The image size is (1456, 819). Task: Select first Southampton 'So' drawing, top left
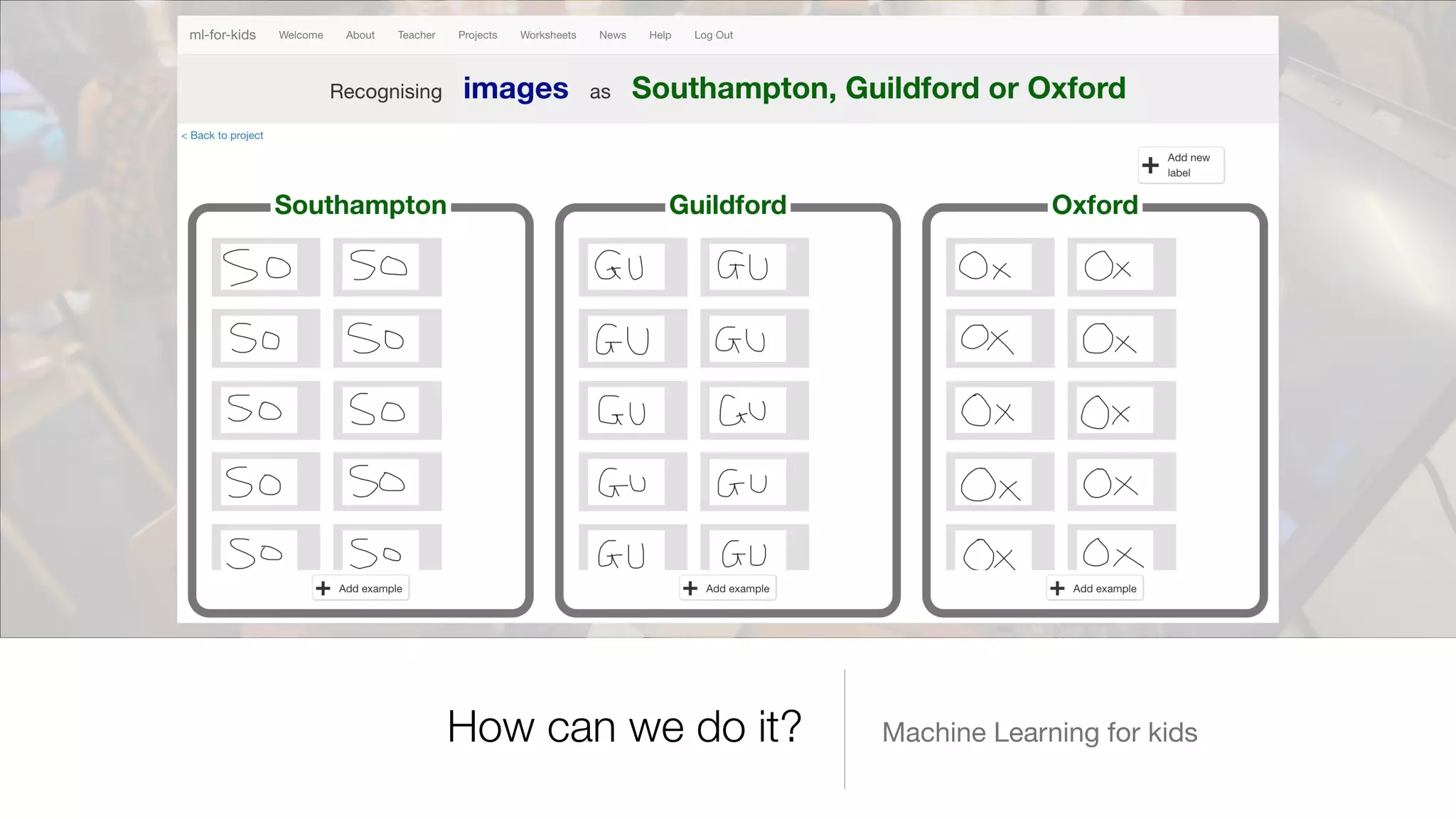click(266, 267)
